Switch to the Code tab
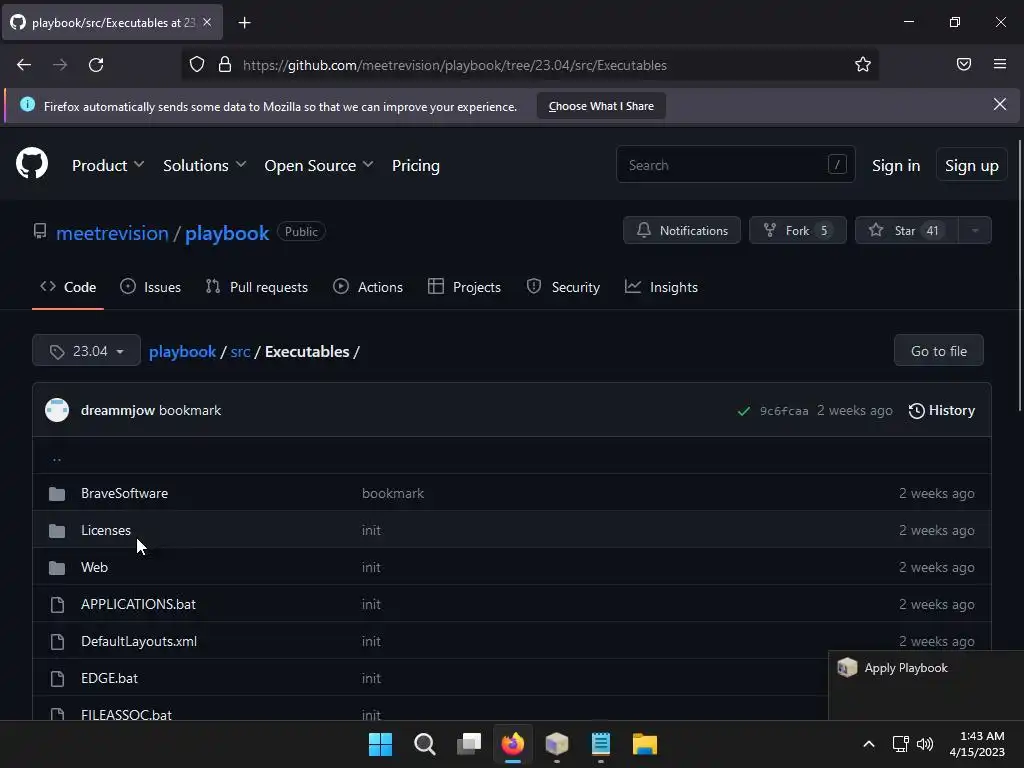Image resolution: width=1024 pixels, height=768 pixels. [x=68, y=287]
